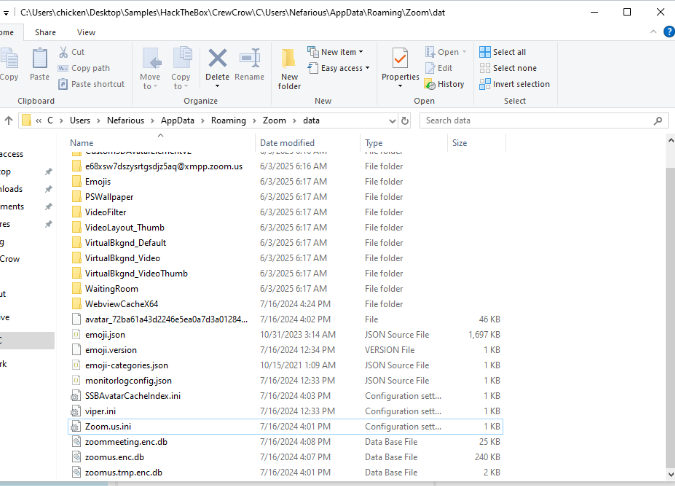Open the Properties checkmark icon
The image size is (675, 486).
(x=400, y=58)
